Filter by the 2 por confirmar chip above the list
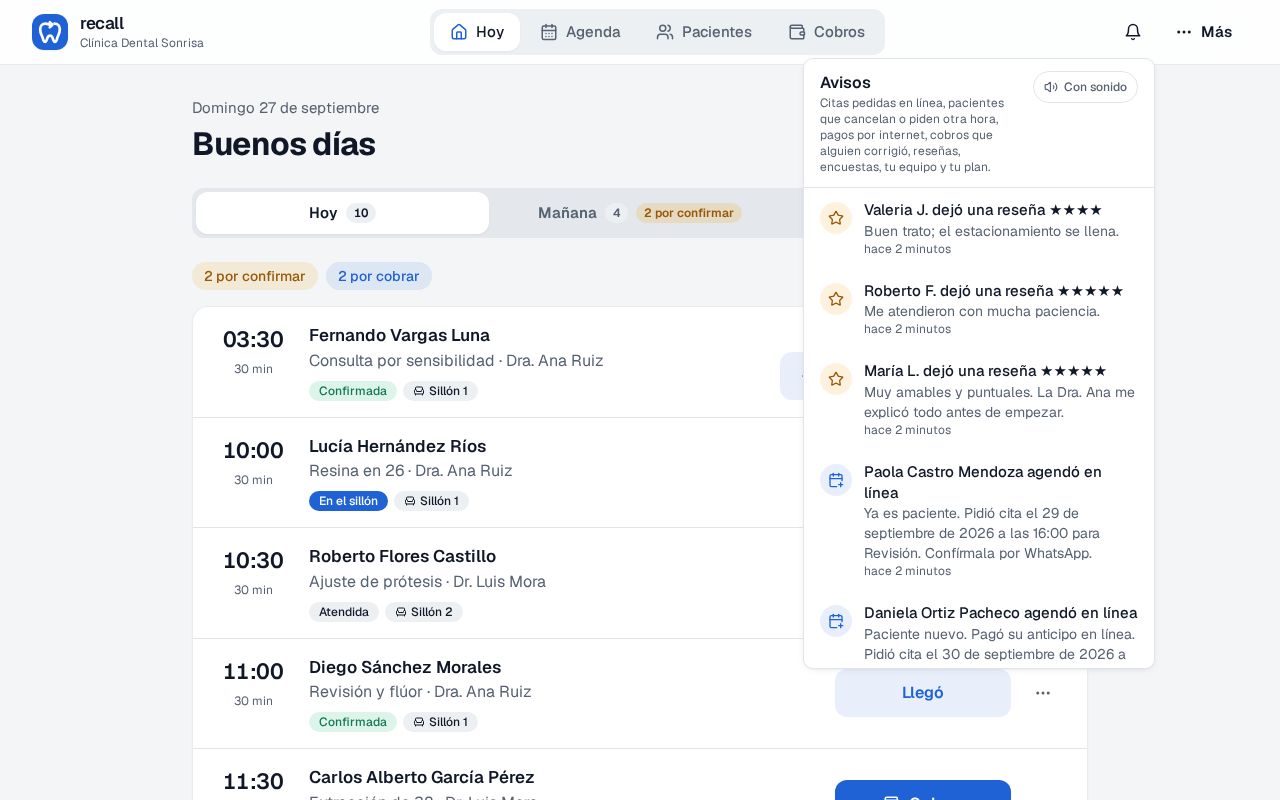The image size is (1280, 800). [x=255, y=276]
